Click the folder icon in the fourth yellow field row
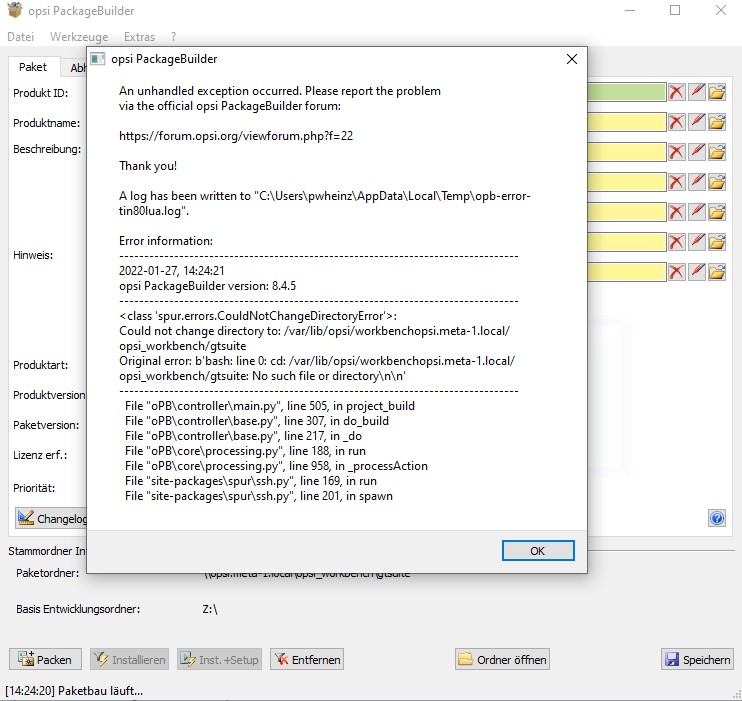Screen dimensions: 742x701 [717, 212]
